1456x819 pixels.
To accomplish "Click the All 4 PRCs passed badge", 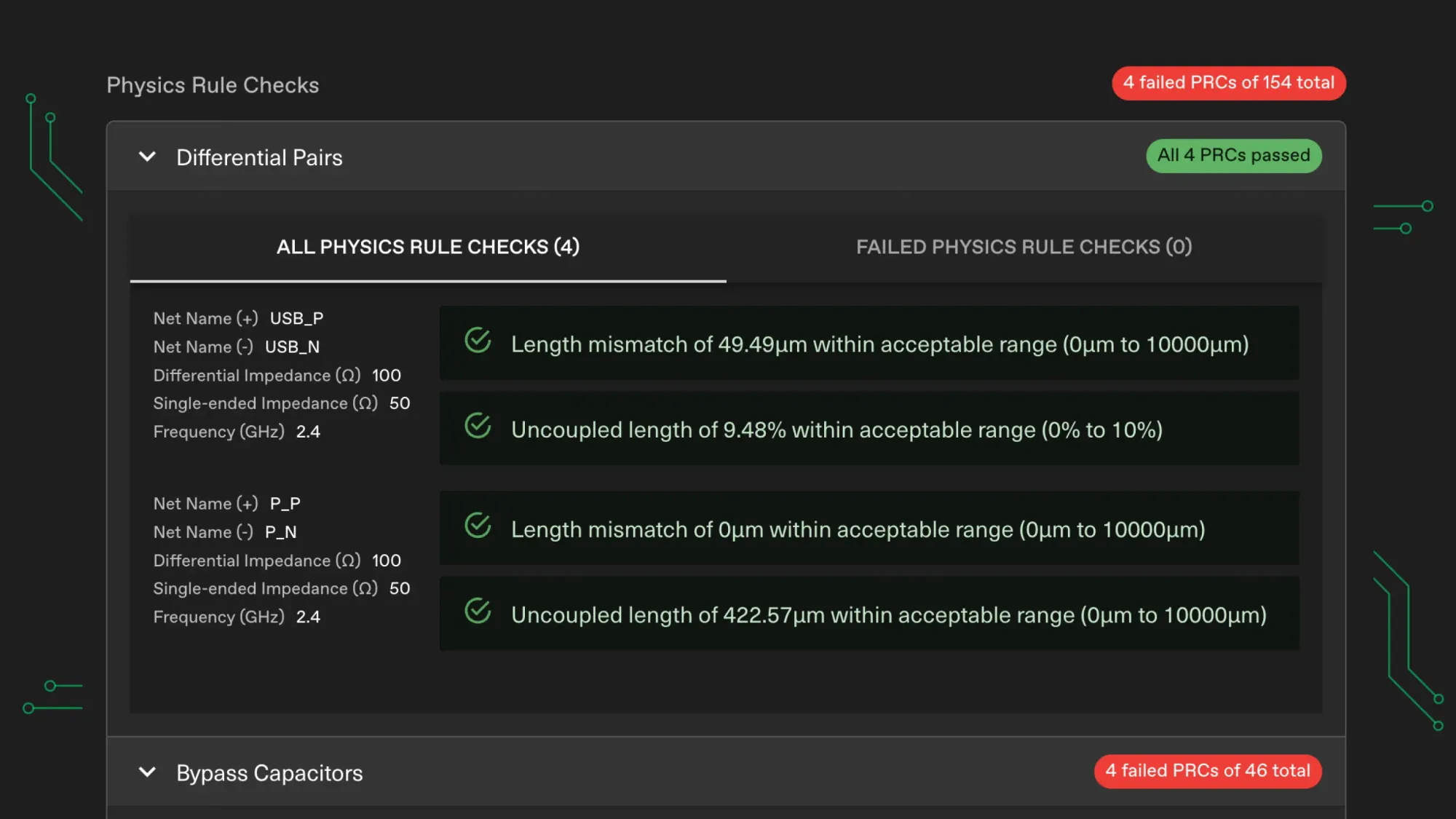I will pyautogui.click(x=1234, y=155).
